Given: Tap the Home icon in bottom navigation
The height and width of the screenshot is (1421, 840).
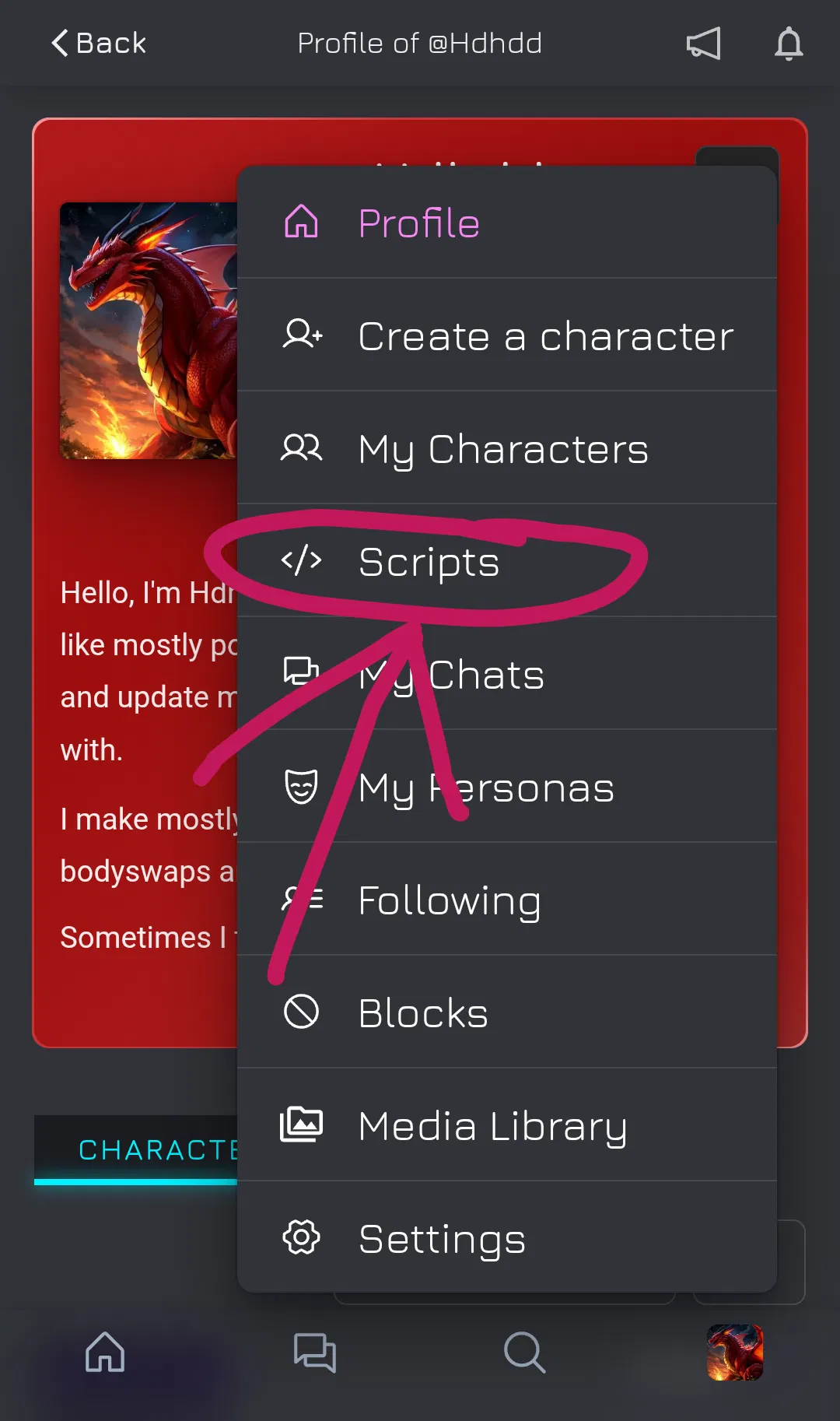Looking at the screenshot, I should pyautogui.click(x=105, y=1354).
